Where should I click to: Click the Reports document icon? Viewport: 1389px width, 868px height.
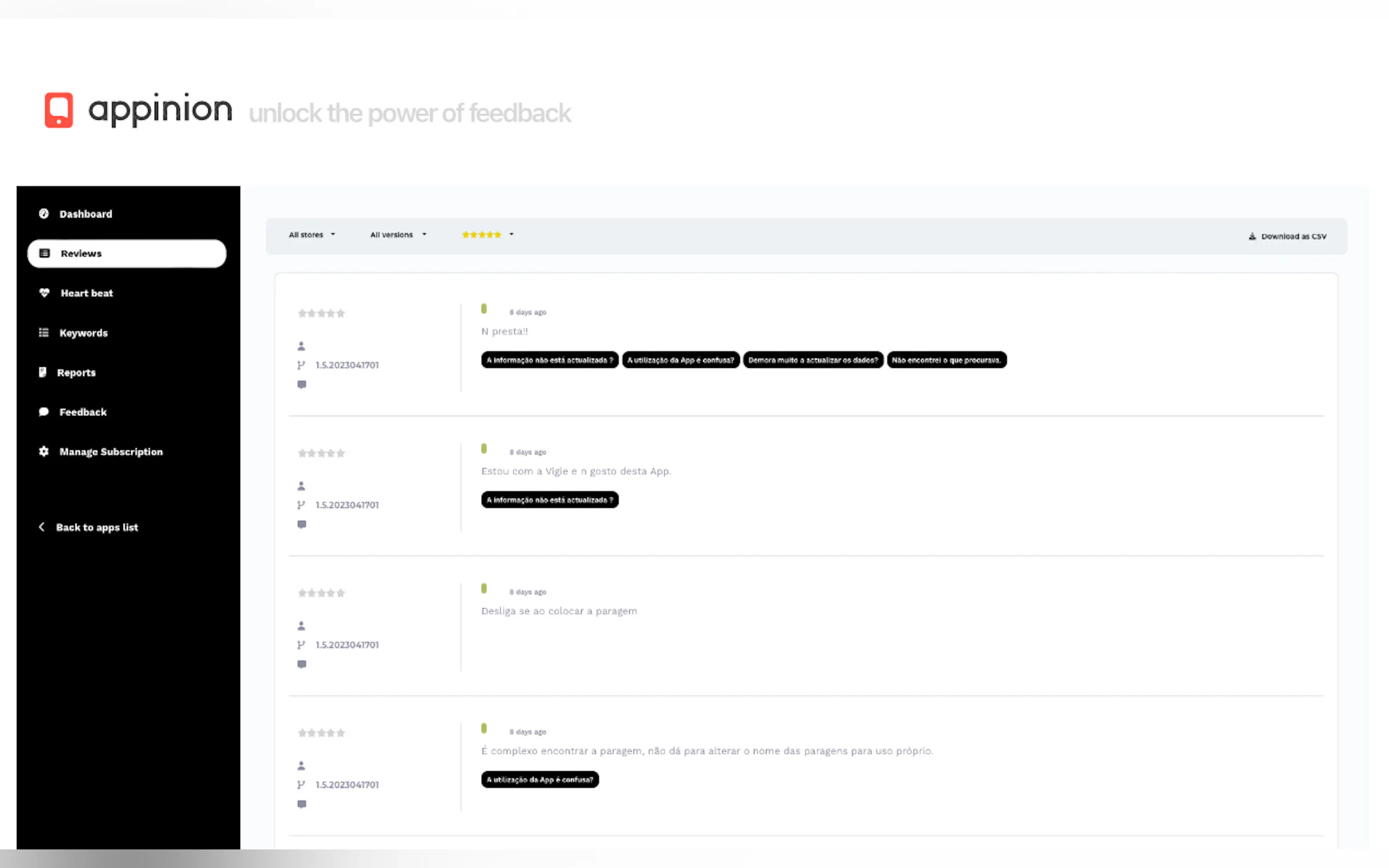(x=43, y=372)
